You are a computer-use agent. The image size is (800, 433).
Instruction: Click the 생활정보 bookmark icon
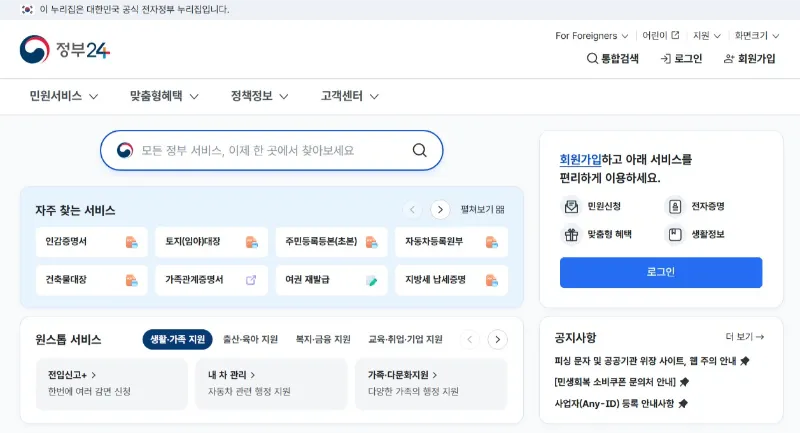tap(675, 235)
